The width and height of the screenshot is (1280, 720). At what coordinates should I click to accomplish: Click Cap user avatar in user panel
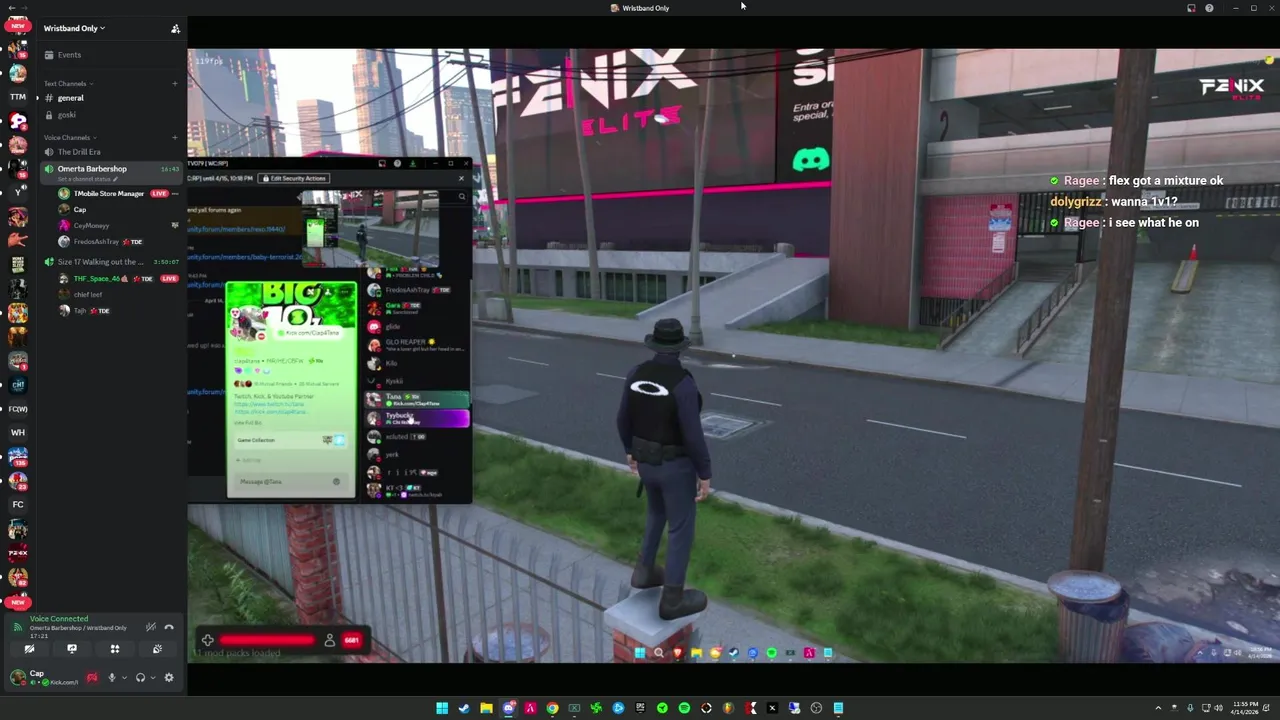(18, 677)
